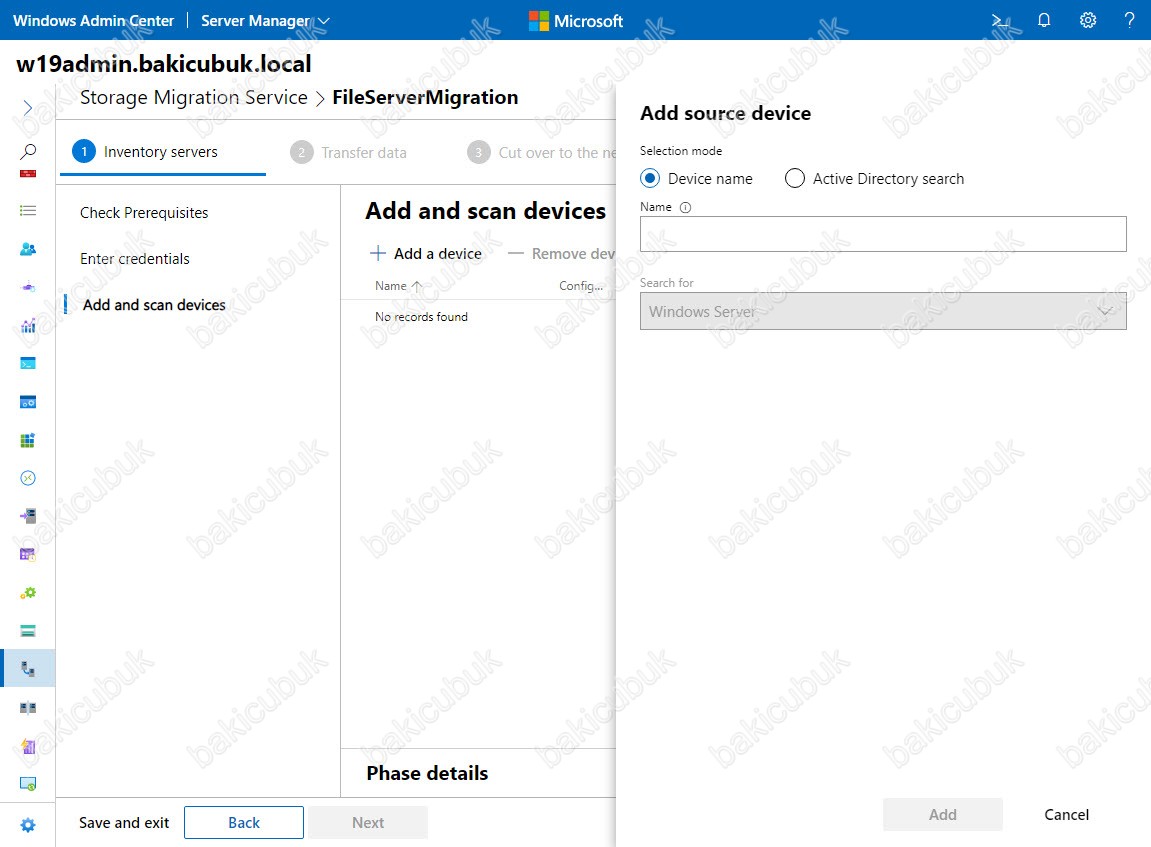Viewport: 1151px width, 847px height.
Task: Select the Storage Migration Service sidebar icon
Action: [x=28, y=669]
